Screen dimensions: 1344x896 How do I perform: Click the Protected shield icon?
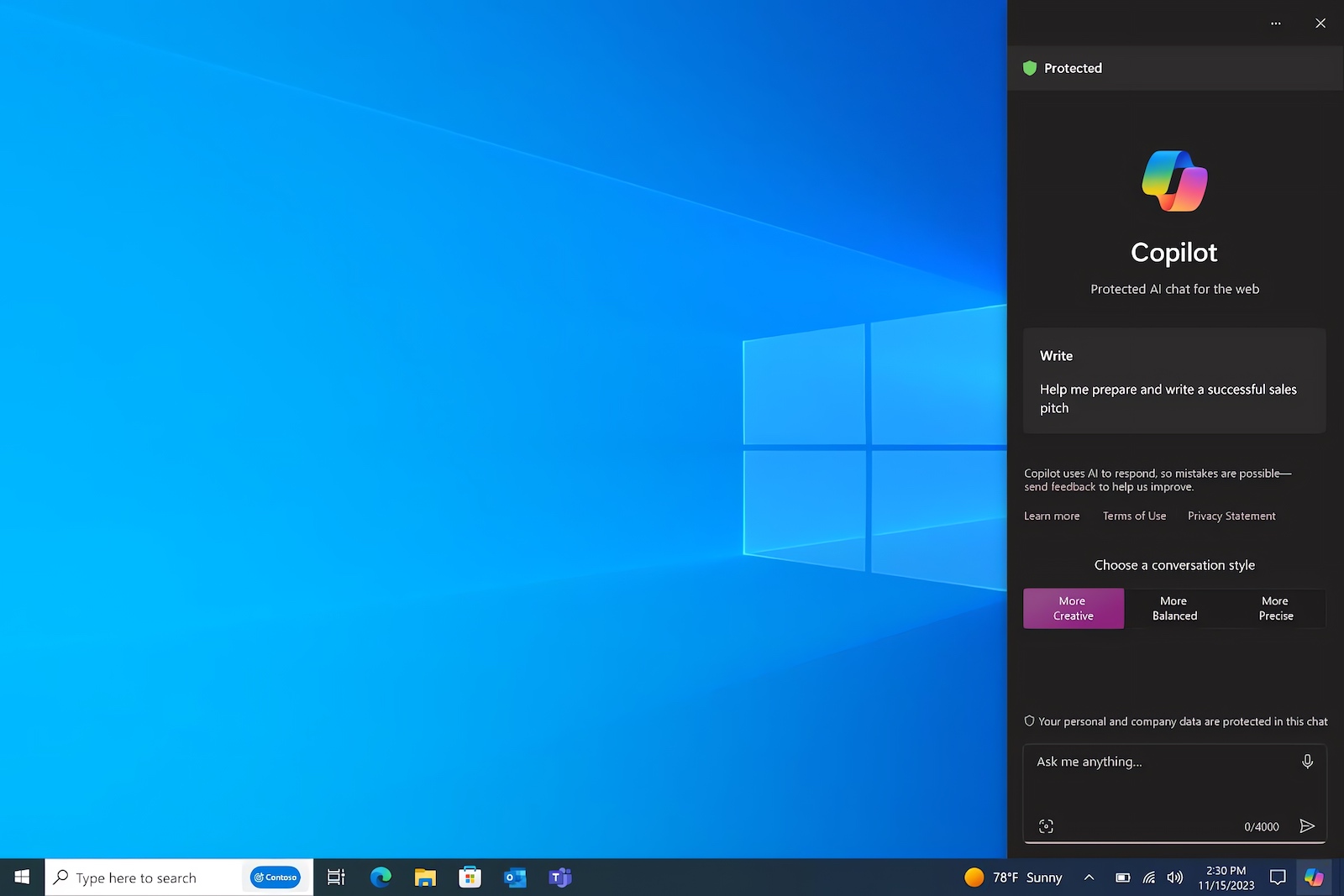[1030, 68]
